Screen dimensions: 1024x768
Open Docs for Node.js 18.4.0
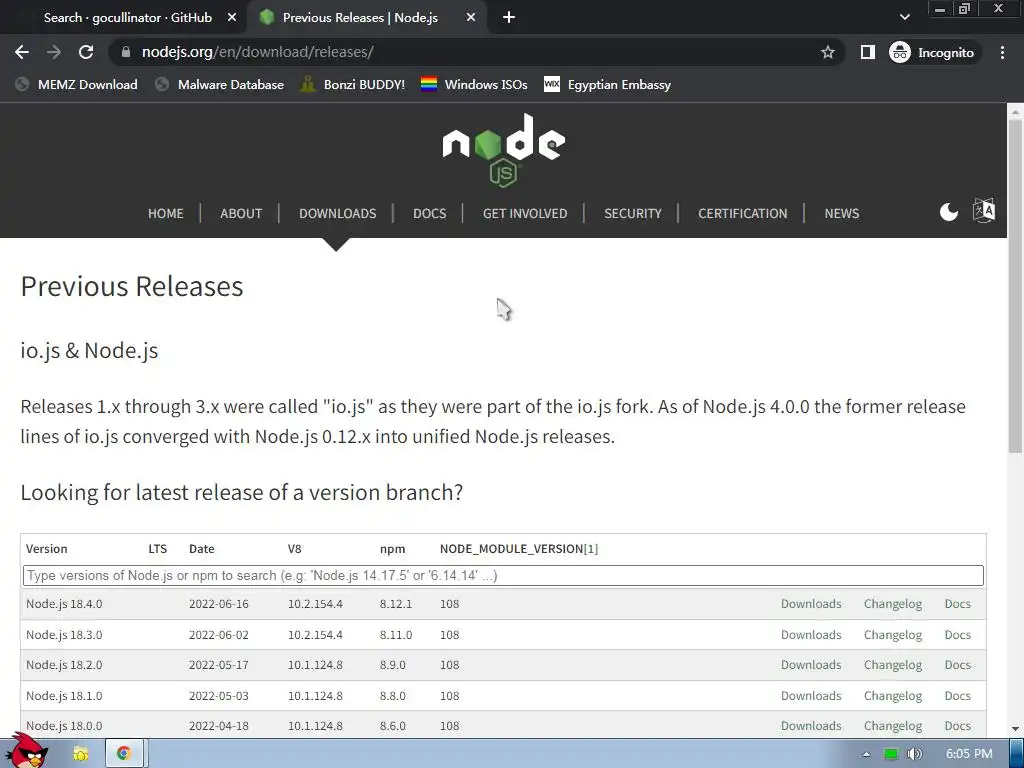coord(957,604)
